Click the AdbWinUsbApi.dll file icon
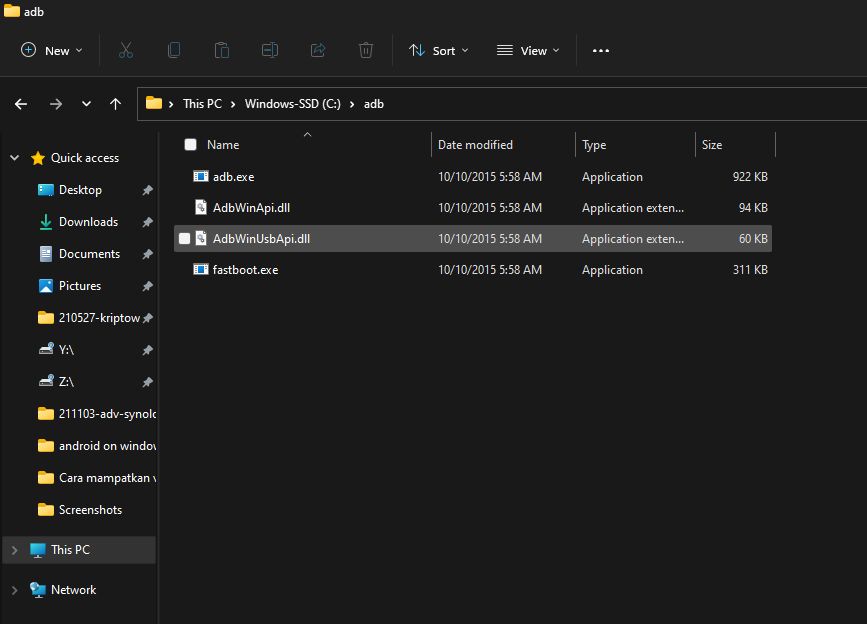The height and width of the screenshot is (624, 867). (201, 238)
